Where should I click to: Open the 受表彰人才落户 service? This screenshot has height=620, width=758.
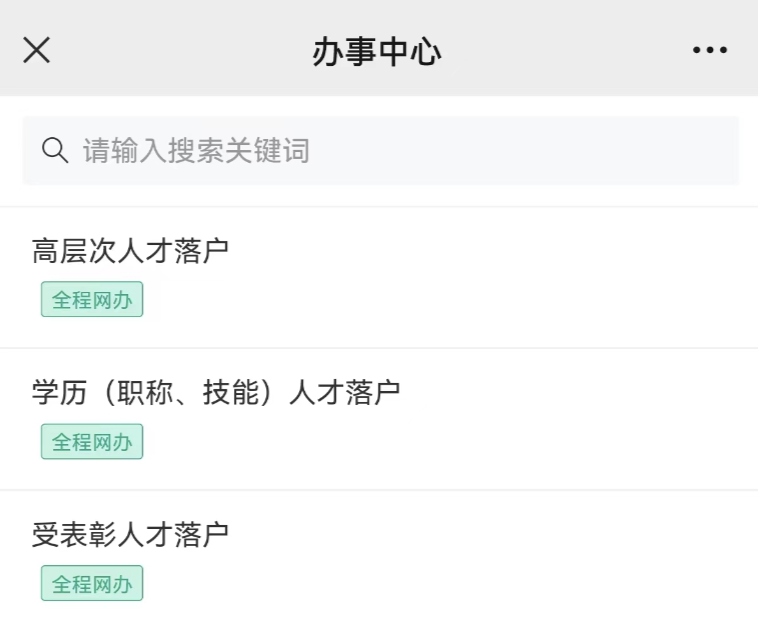pos(130,535)
